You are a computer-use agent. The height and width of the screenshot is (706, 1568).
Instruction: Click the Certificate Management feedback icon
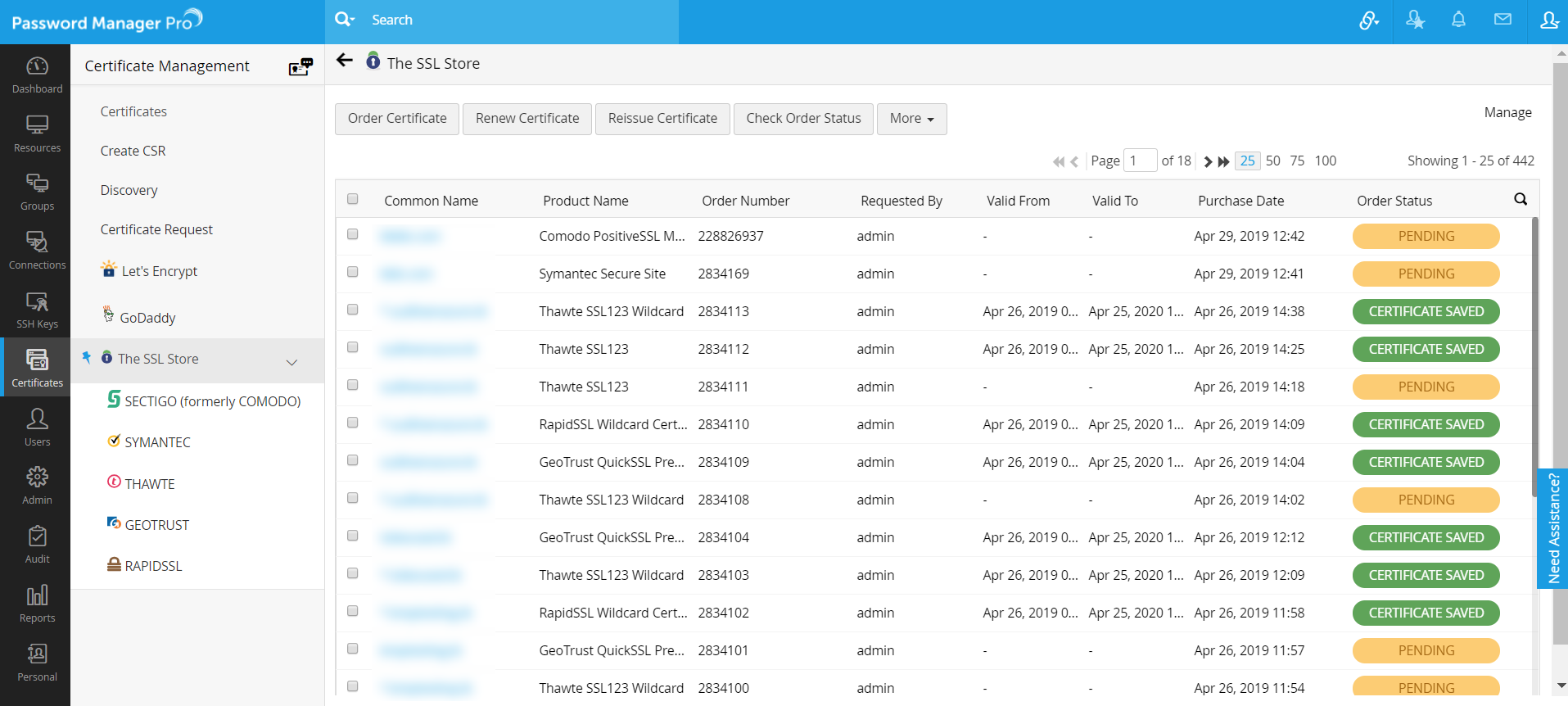[x=300, y=66]
